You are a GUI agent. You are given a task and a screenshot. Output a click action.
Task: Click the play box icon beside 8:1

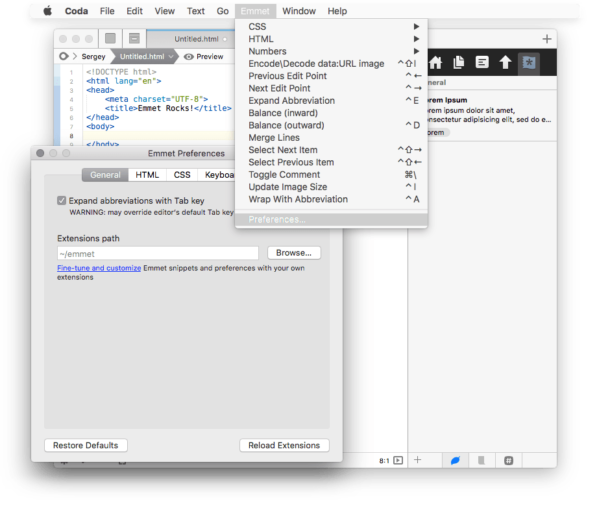(x=398, y=461)
